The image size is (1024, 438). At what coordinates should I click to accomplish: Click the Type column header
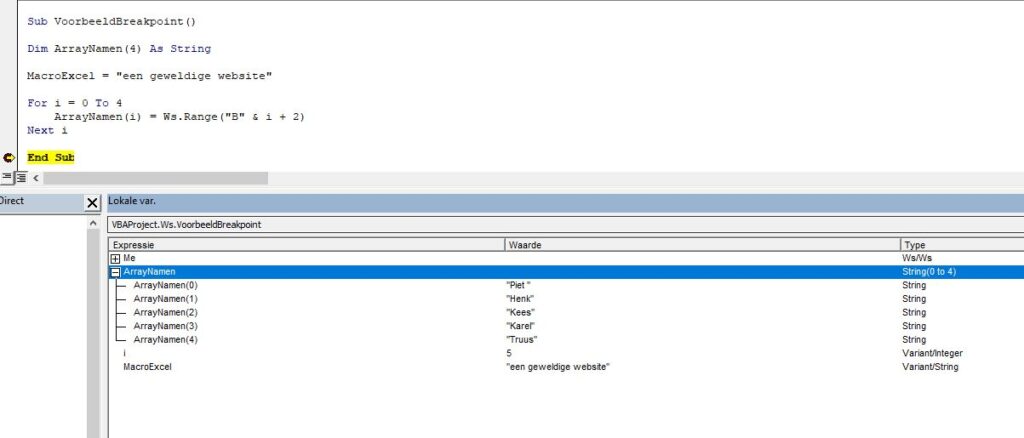click(x=960, y=244)
